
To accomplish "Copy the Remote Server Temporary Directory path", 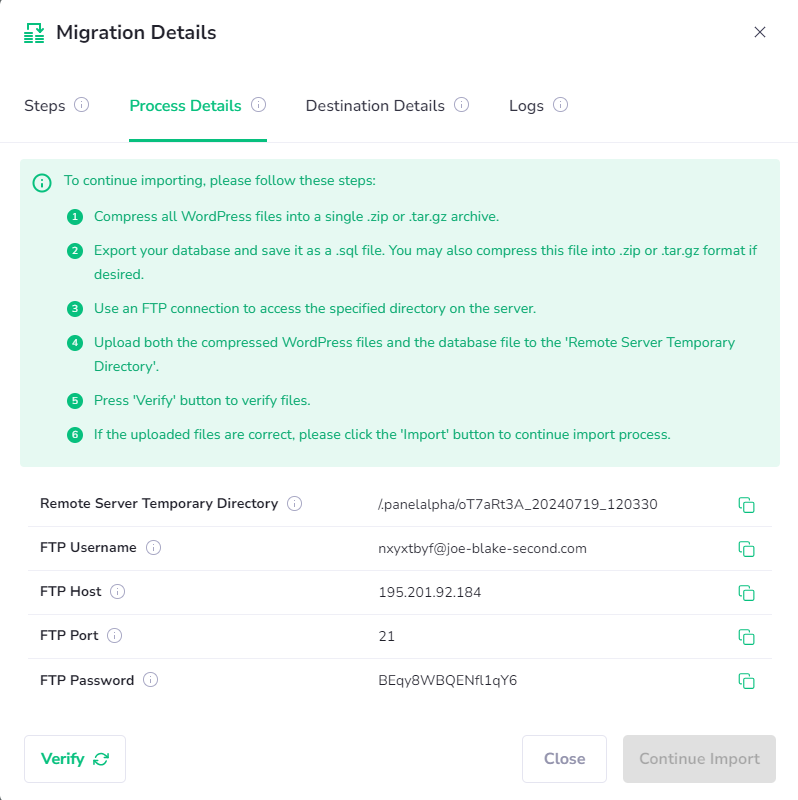I will tap(746, 505).
